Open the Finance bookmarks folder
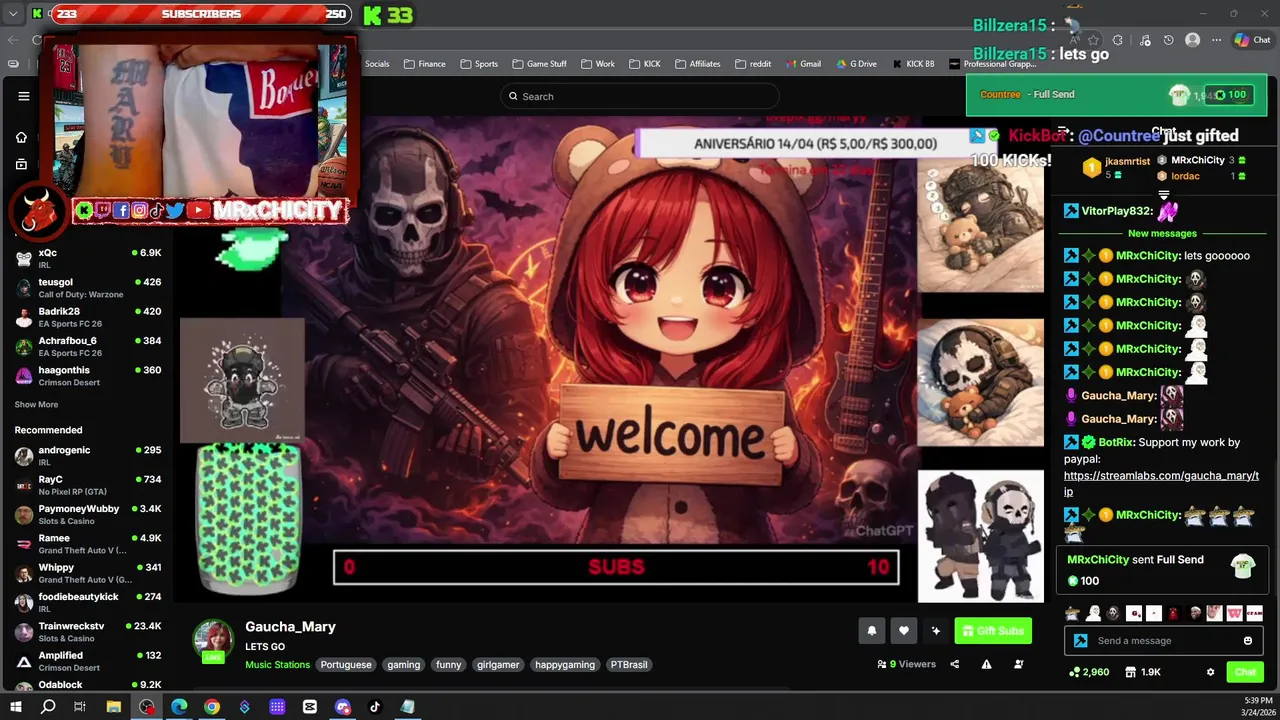Screen dimensions: 1280x720 424,64
